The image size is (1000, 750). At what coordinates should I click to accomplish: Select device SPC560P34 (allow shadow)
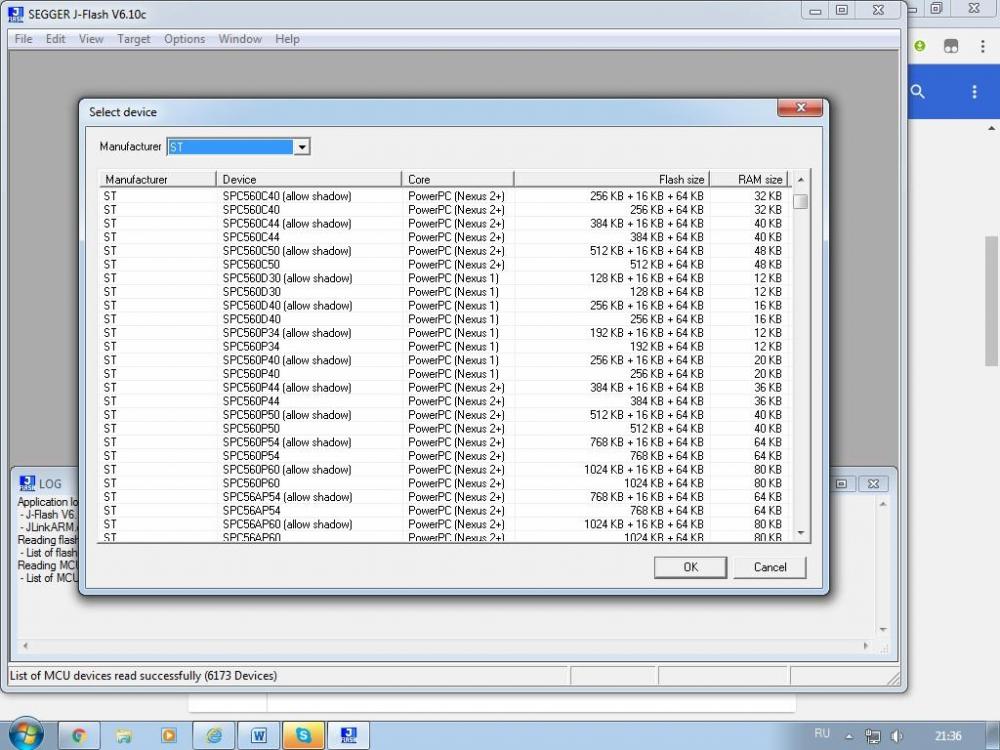pyautogui.click(x=445, y=333)
